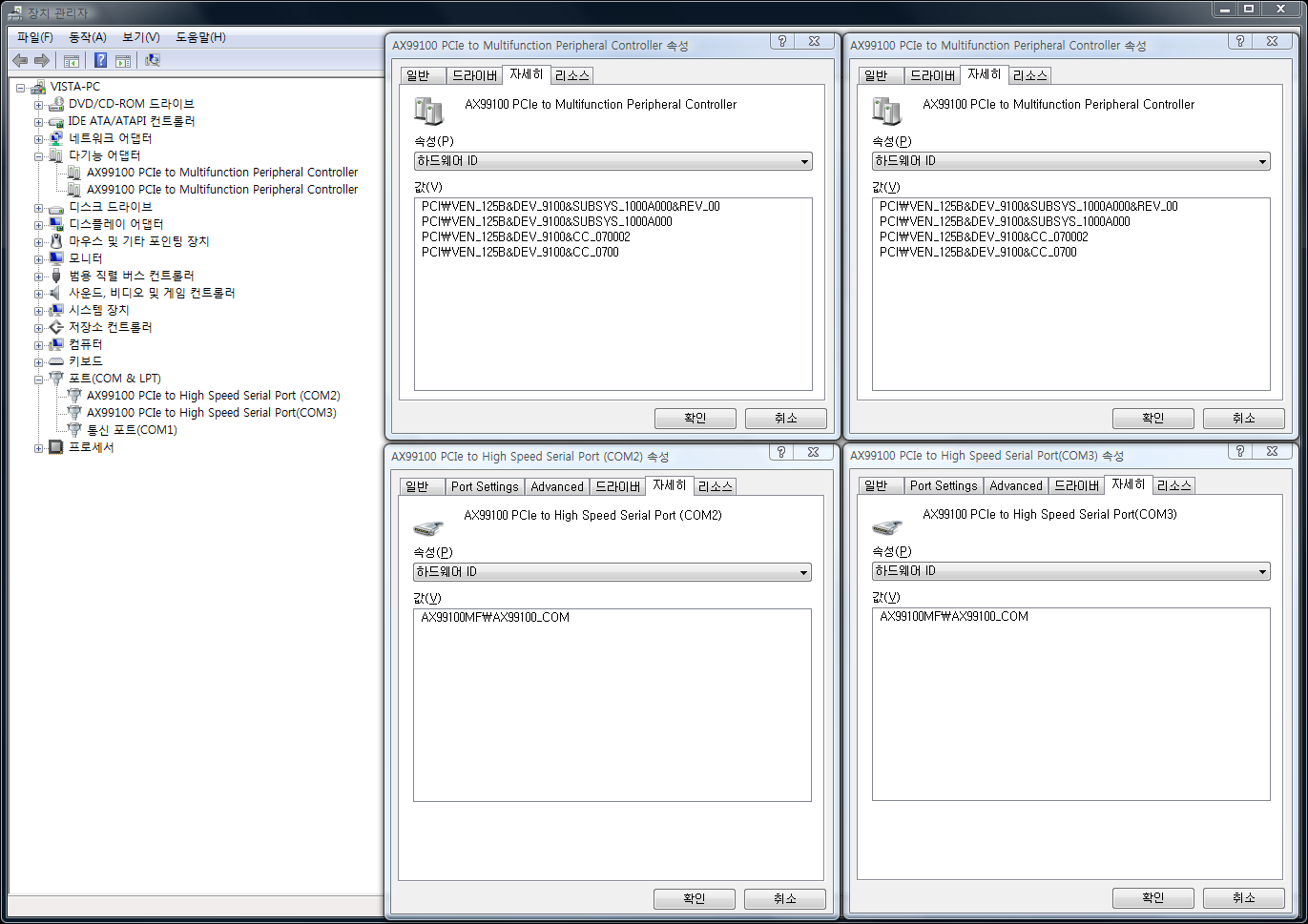
Task: Click the 키보드 keyboard icon
Action: tap(56, 361)
